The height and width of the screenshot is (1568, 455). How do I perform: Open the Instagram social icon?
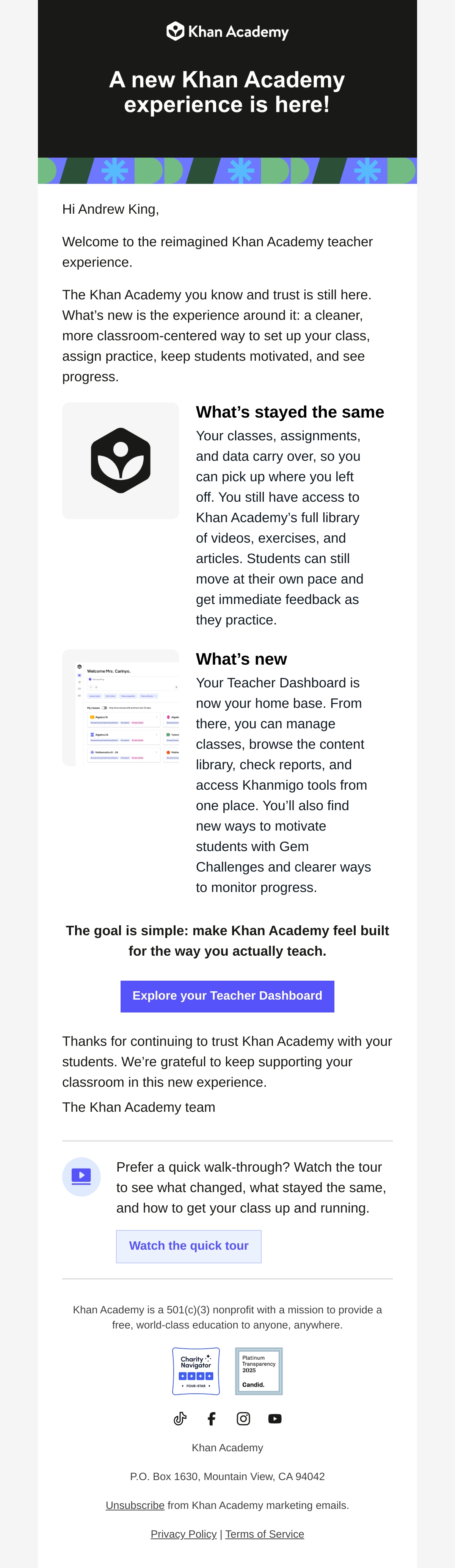pos(244,1419)
